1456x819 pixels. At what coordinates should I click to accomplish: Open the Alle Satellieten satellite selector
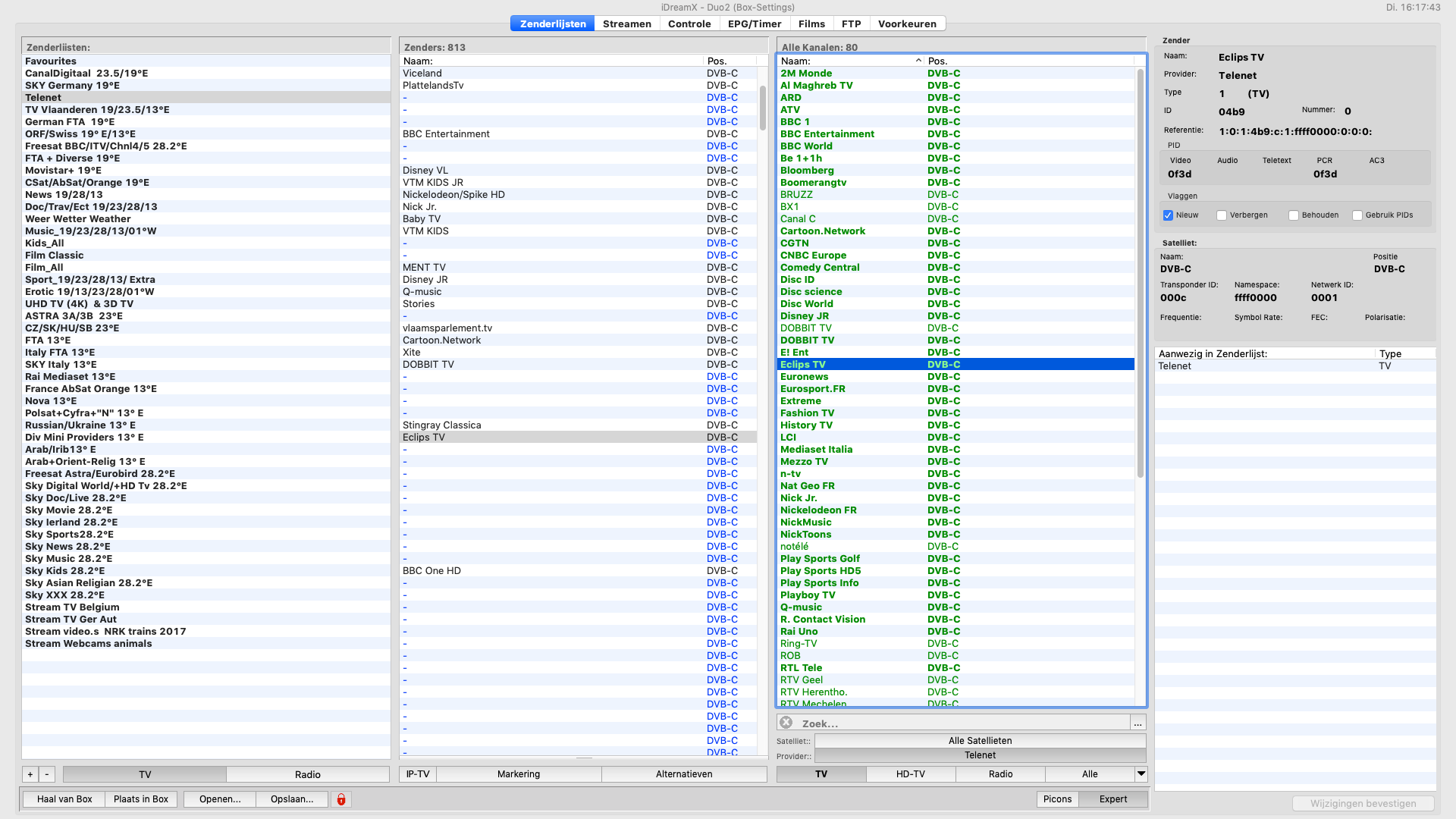(x=980, y=741)
